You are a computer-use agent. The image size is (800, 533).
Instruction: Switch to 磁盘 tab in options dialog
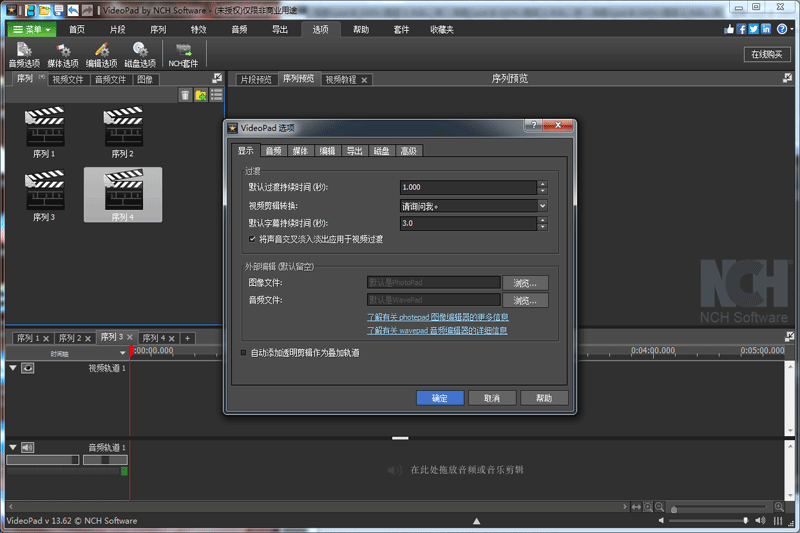pos(382,151)
